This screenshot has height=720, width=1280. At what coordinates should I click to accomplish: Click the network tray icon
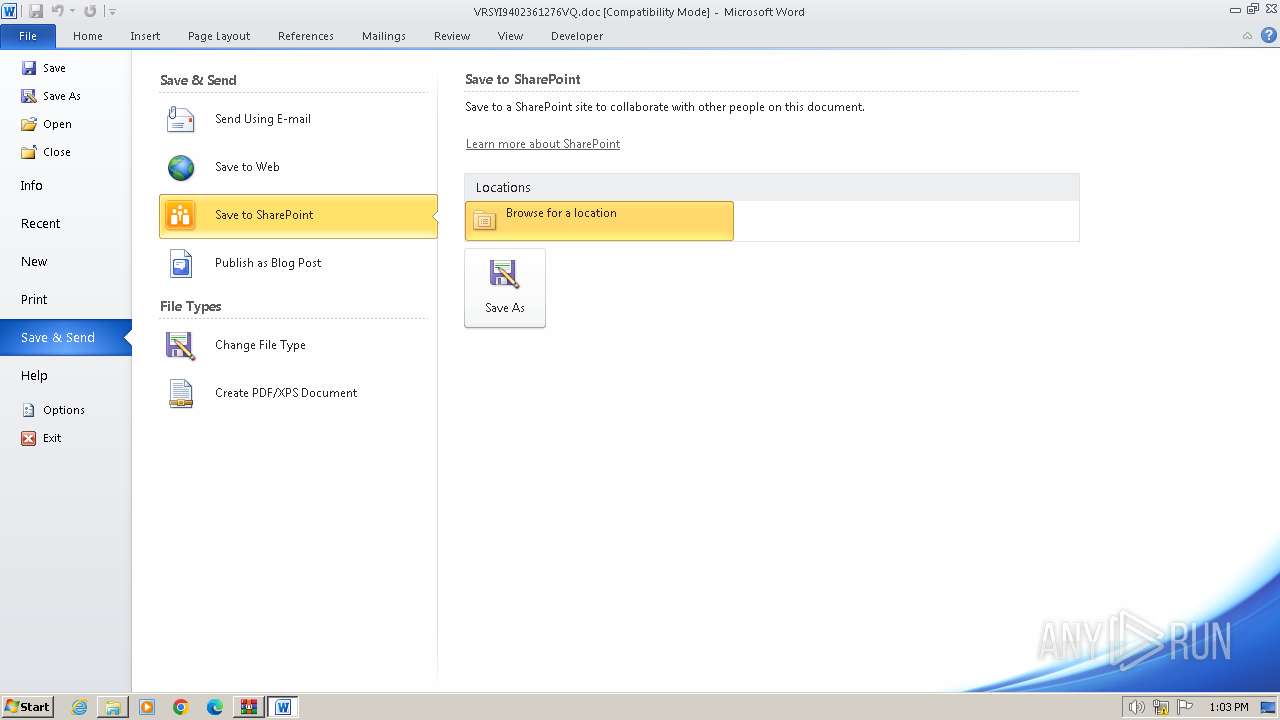click(1161, 707)
